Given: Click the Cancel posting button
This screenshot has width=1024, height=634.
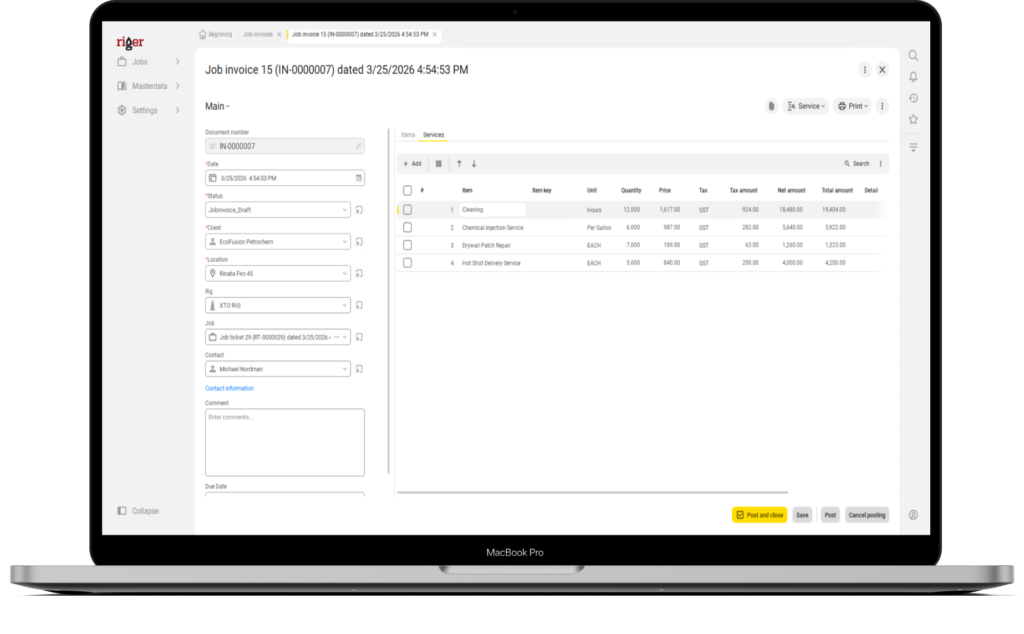Looking at the screenshot, I should coord(867,515).
